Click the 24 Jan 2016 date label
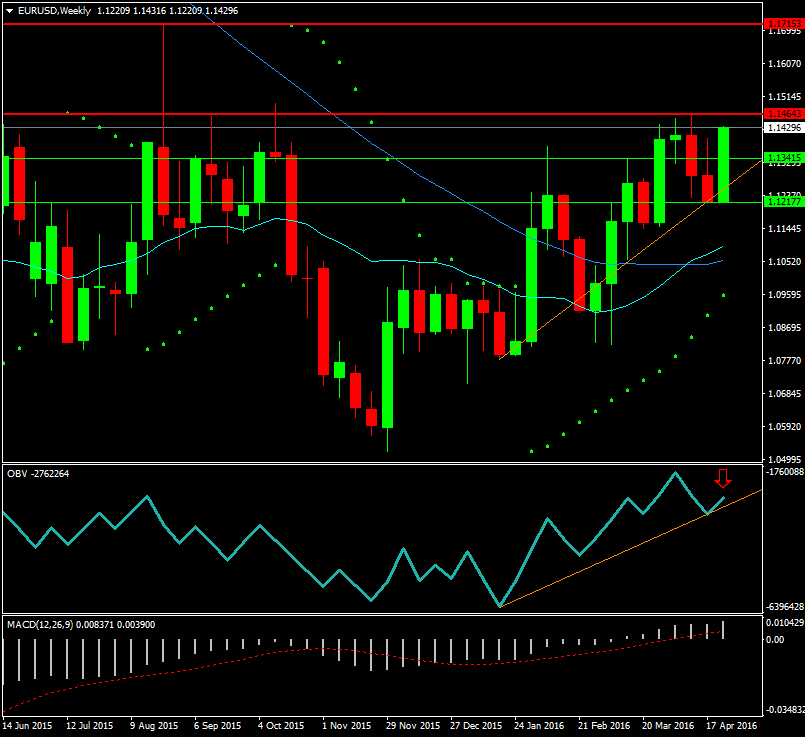The width and height of the screenshot is (805, 737). pyautogui.click(x=538, y=725)
